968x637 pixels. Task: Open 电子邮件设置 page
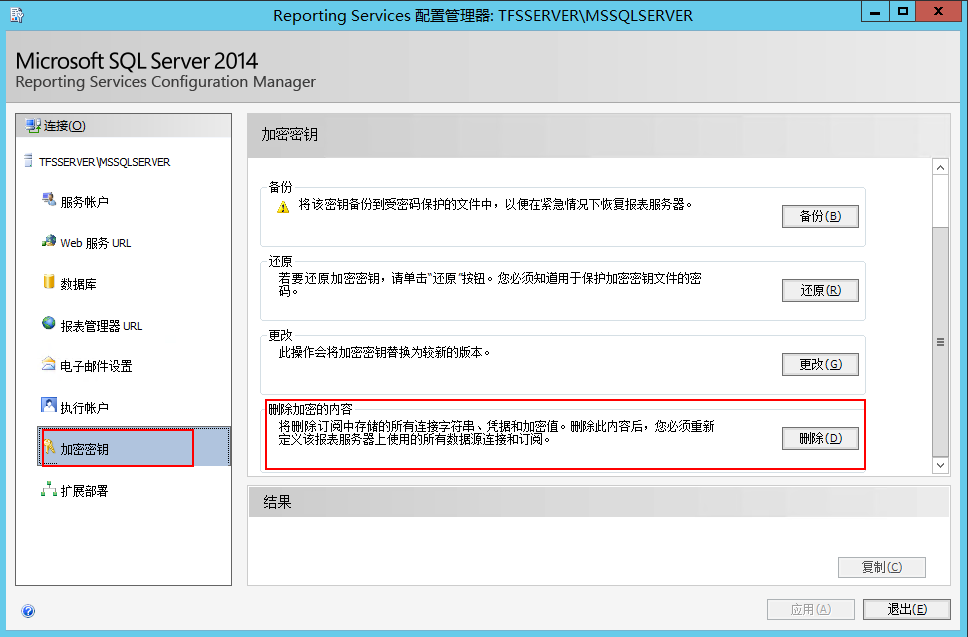pos(96,366)
